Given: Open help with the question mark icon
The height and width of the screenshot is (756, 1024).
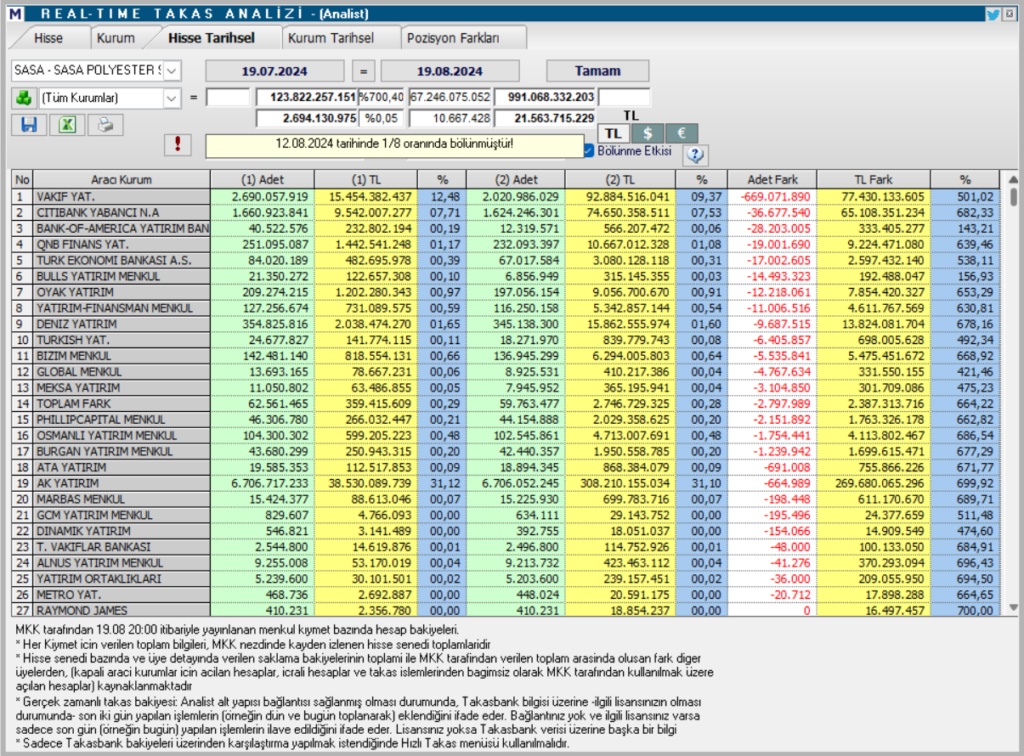Looking at the screenshot, I should (696, 155).
